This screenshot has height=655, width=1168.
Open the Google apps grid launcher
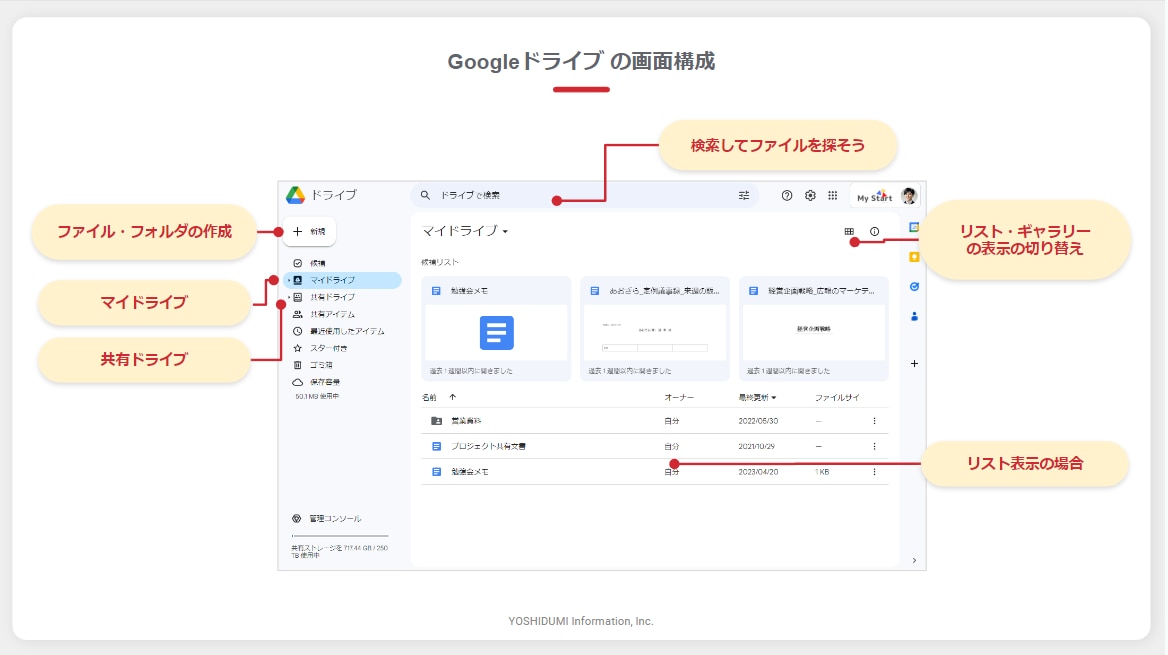click(x=833, y=195)
